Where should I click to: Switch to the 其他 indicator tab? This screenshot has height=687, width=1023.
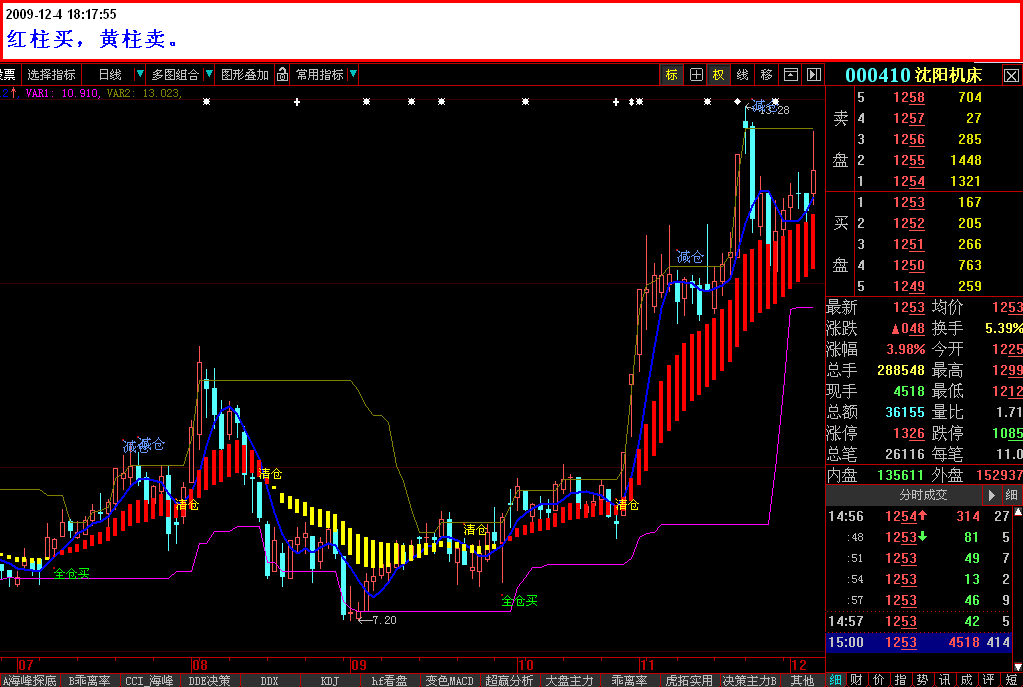pyautogui.click(x=802, y=680)
